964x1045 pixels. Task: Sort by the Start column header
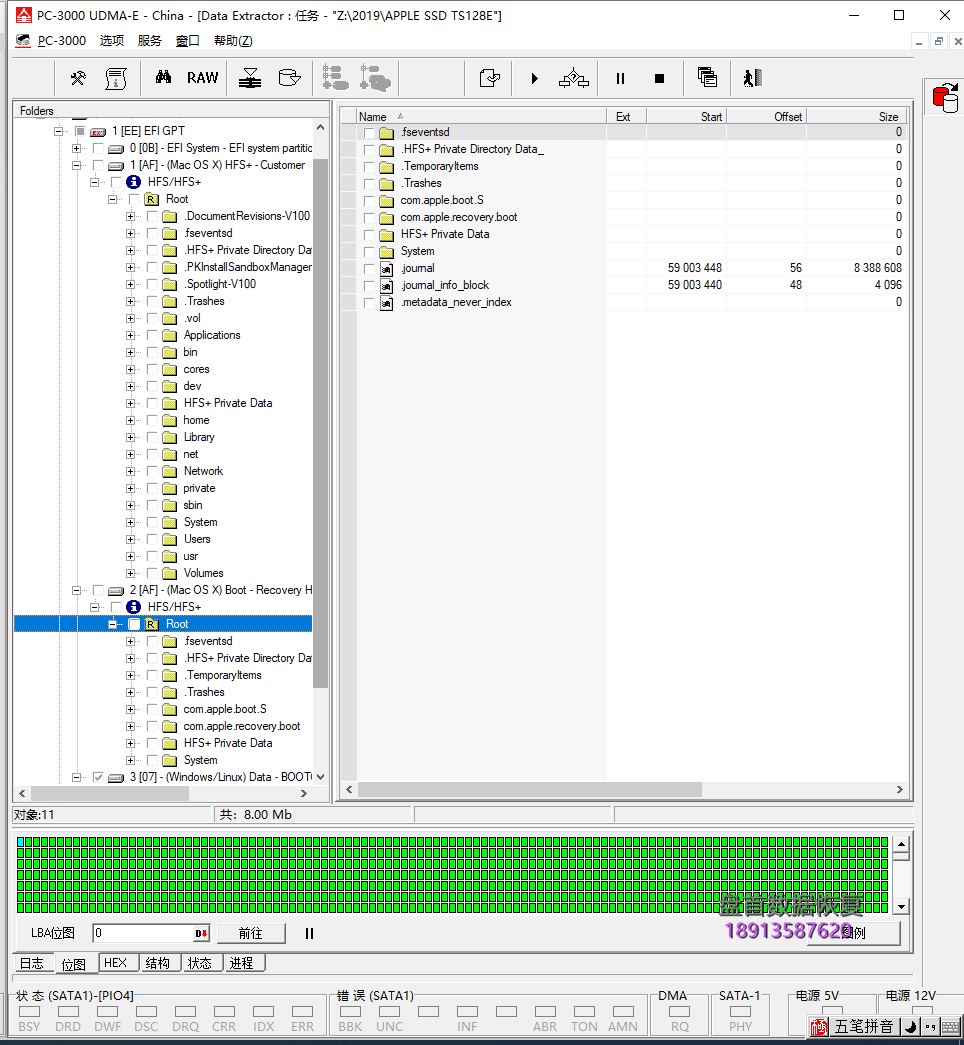(x=686, y=117)
